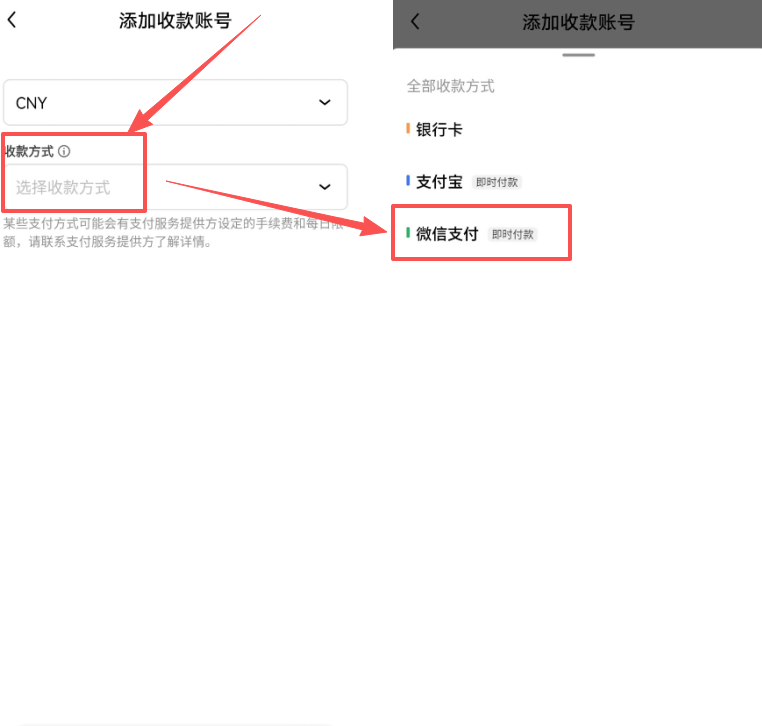Expand the CNY currency chevron
762x726 pixels.
324,102
